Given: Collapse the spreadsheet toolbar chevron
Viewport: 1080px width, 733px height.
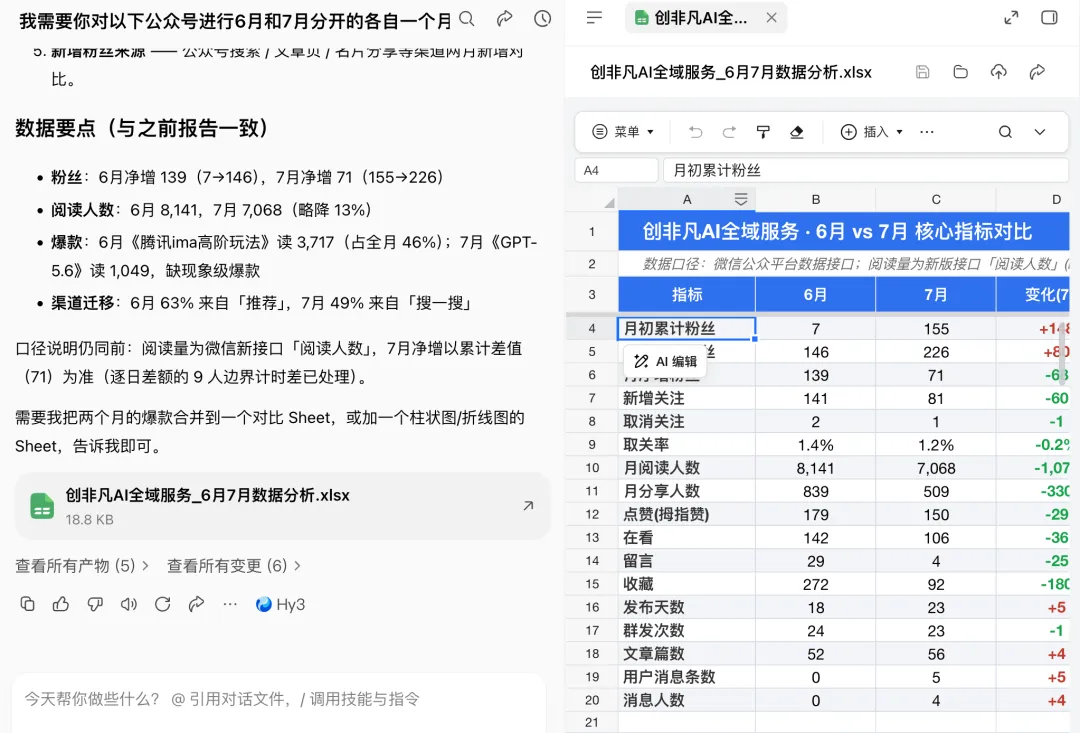Looking at the screenshot, I should pos(1039,132).
